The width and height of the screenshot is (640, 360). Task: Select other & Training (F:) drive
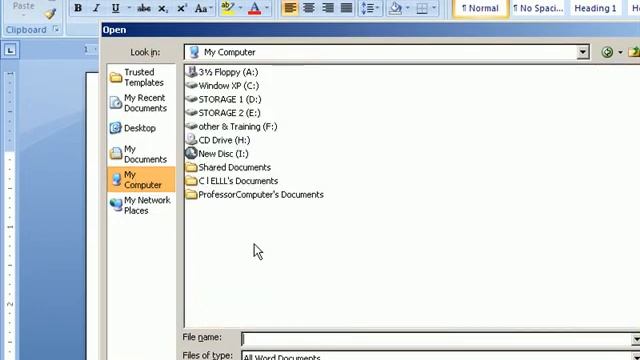[x=231, y=127]
